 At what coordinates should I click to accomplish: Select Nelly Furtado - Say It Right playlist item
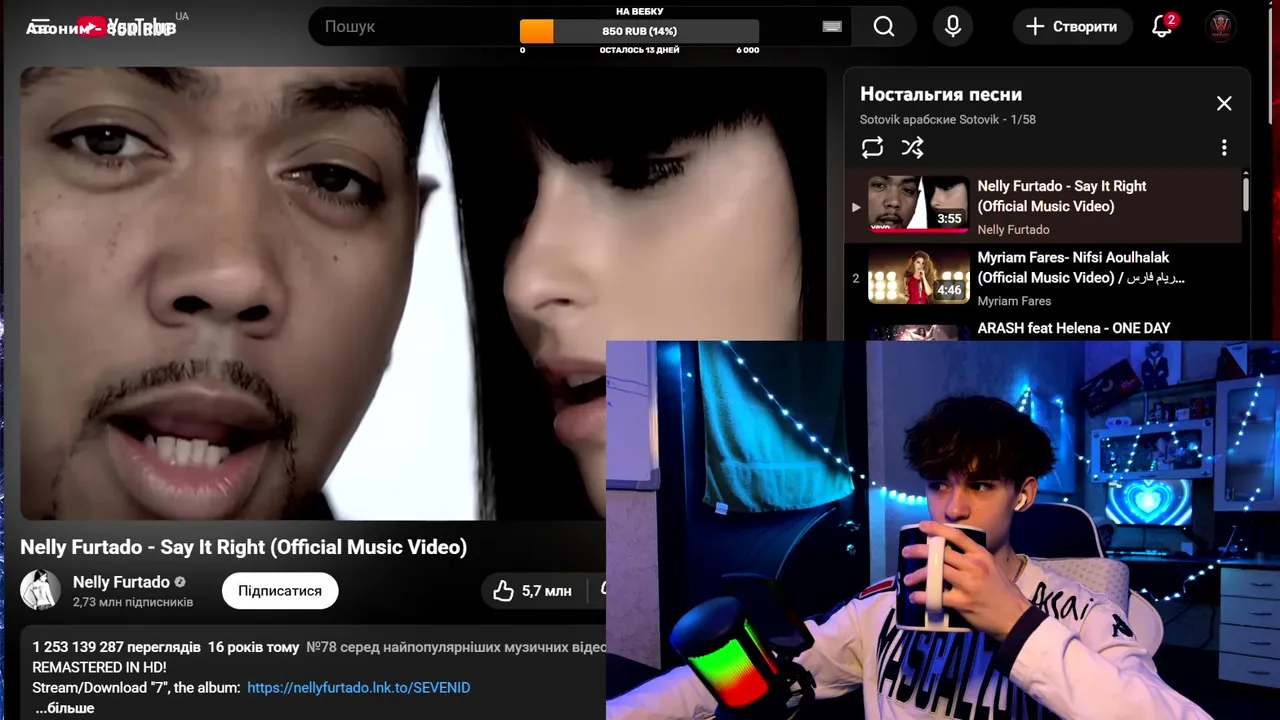tap(1044, 206)
